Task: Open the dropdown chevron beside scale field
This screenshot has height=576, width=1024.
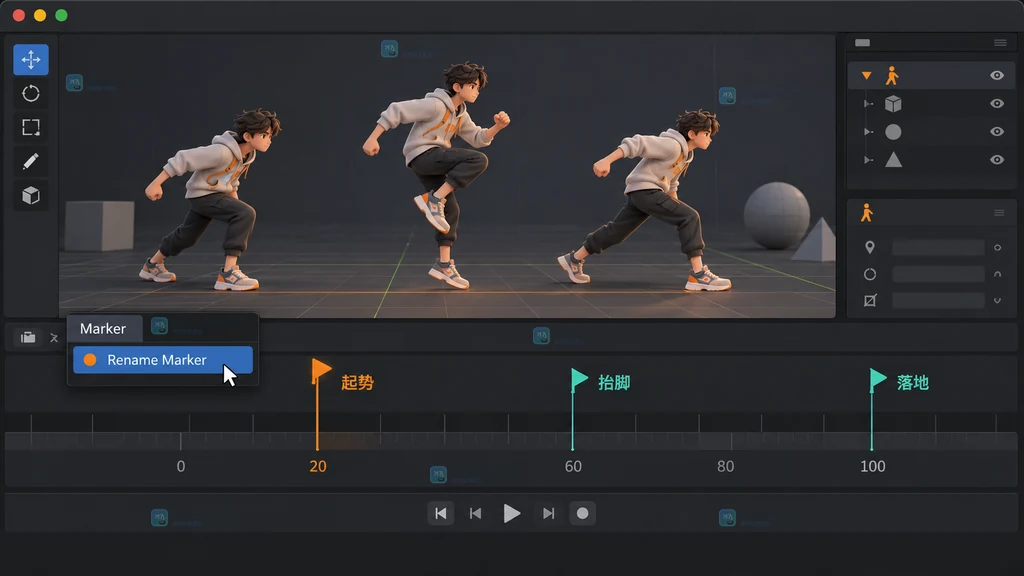Action: tap(997, 301)
